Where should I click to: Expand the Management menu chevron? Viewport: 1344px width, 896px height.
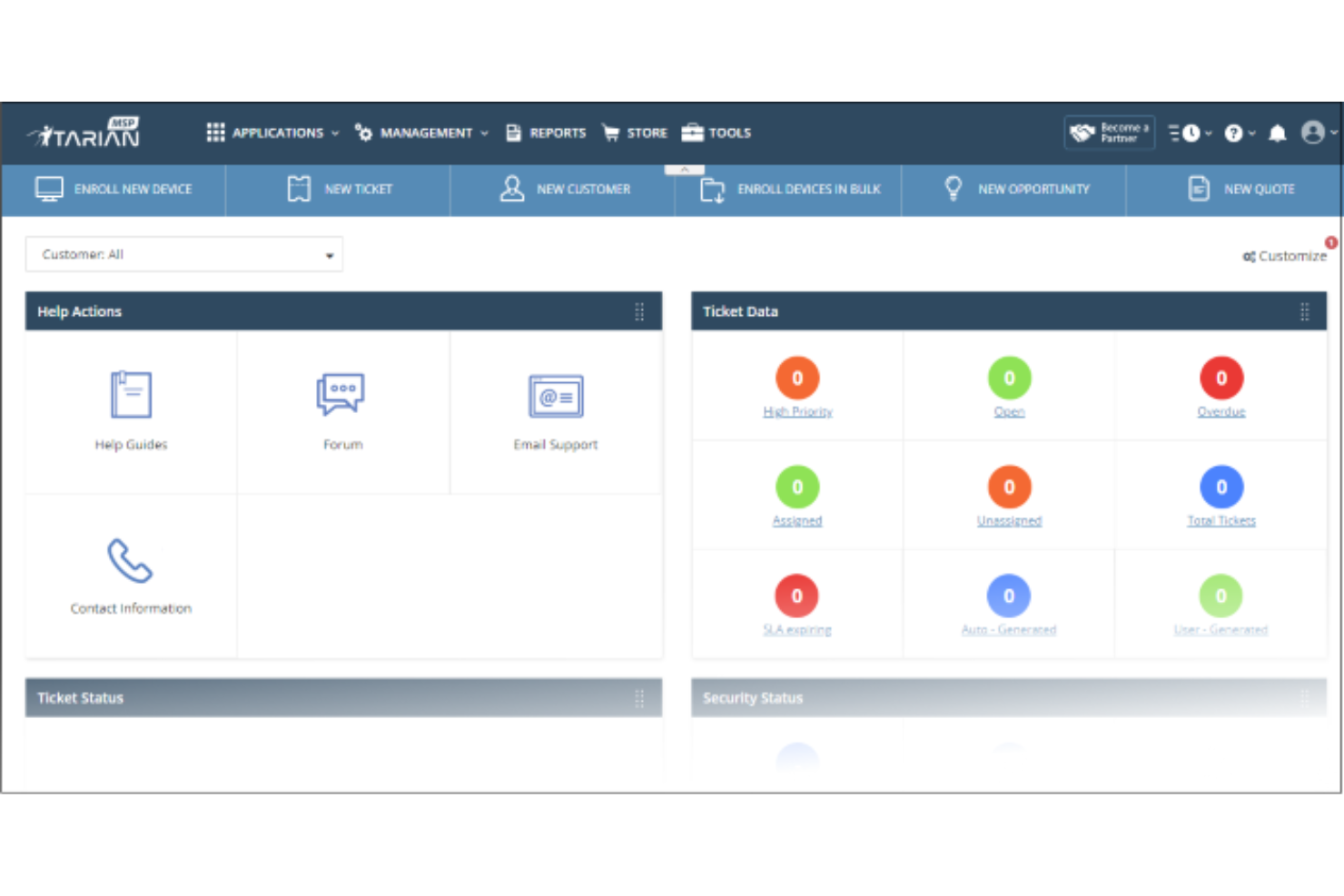[x=485, y=133]
